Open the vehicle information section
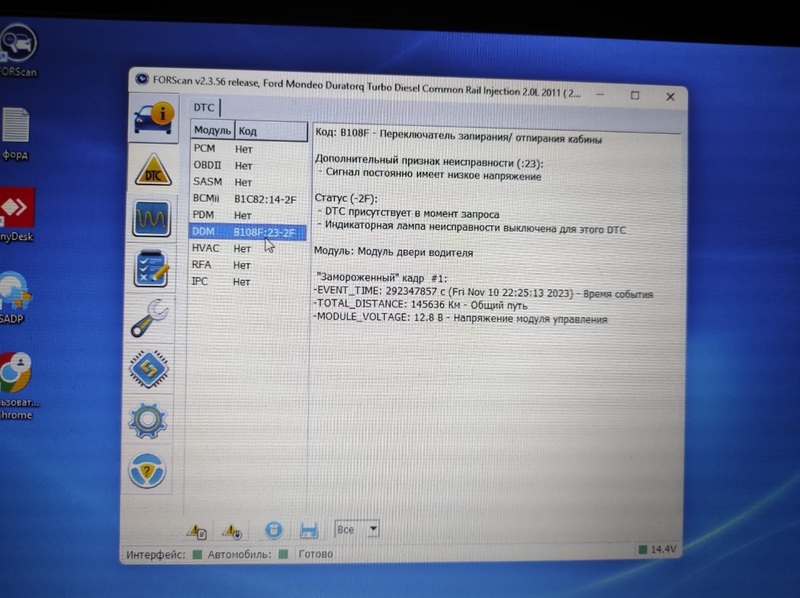 point(153,116)
